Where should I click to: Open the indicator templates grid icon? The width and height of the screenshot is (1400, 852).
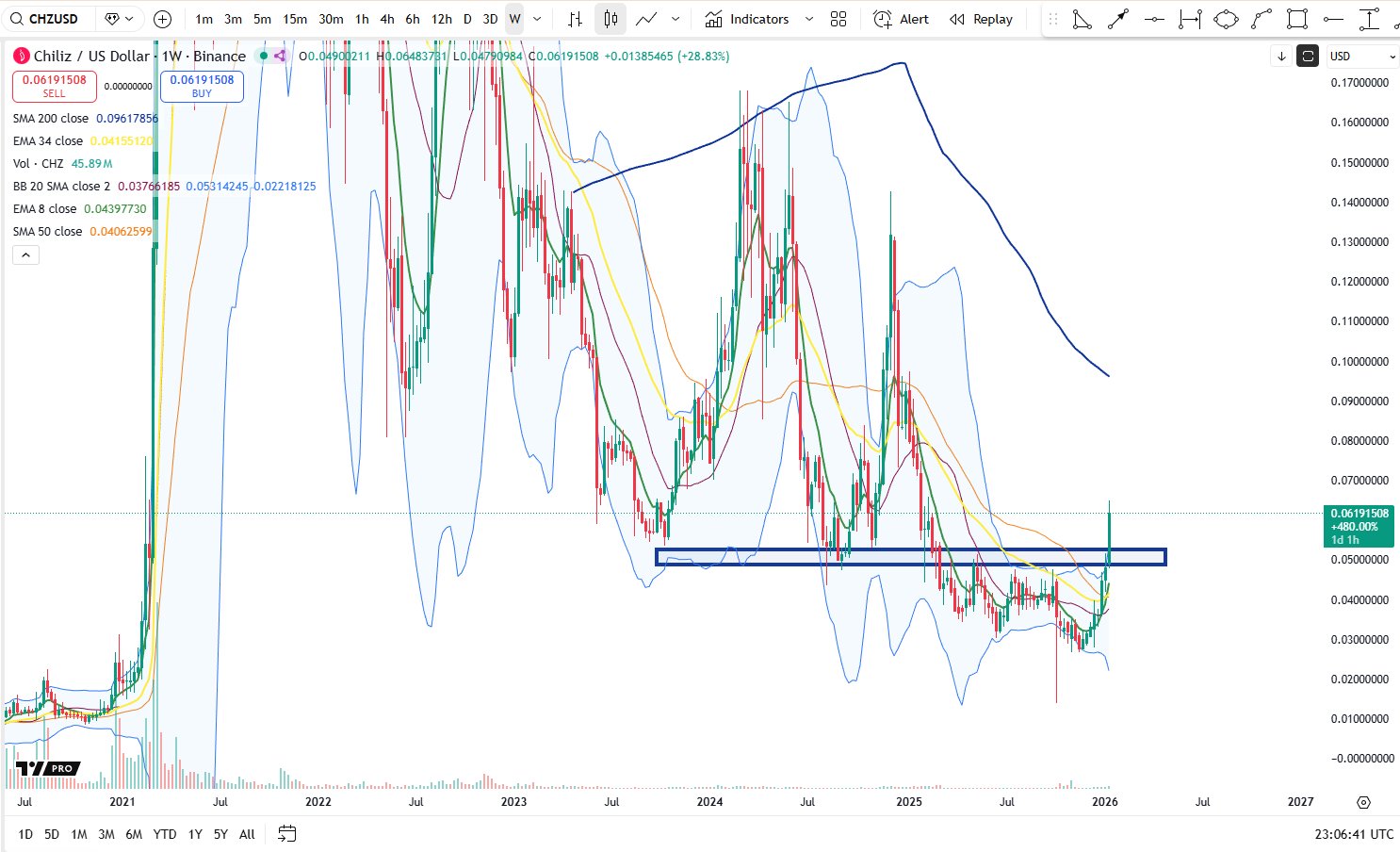tap(838, 19)
